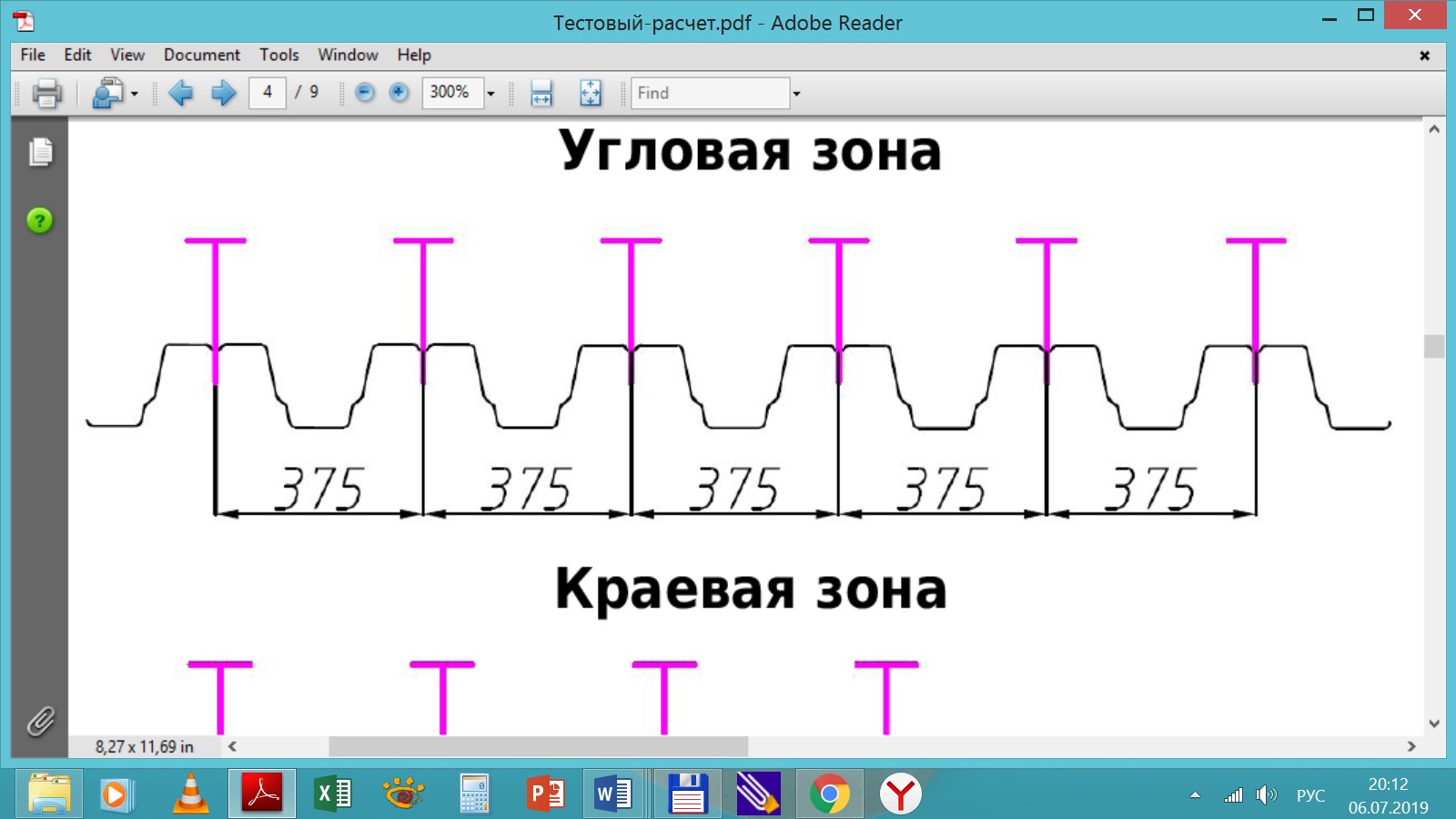Click the collaborate/share icon in toolbar

pyautogui.click(x=108, y=93)
